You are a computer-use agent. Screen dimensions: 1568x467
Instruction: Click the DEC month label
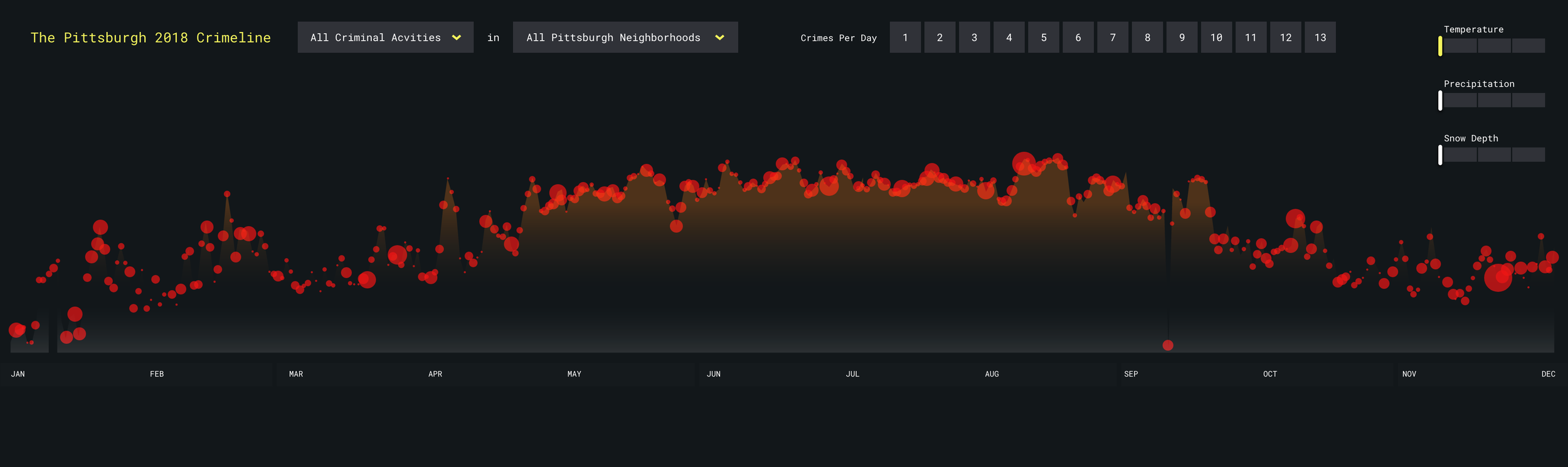[1549, 374]
